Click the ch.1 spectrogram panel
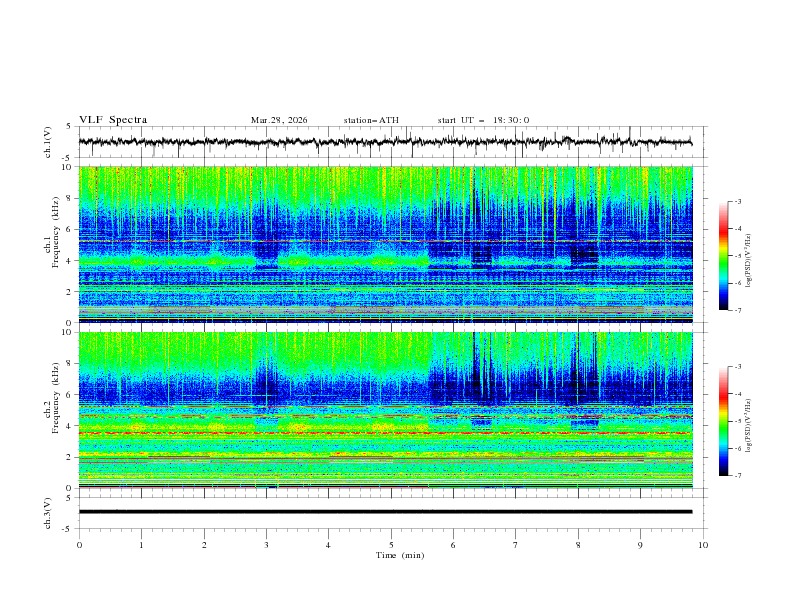792x612 pixels. tap(385, 244)
